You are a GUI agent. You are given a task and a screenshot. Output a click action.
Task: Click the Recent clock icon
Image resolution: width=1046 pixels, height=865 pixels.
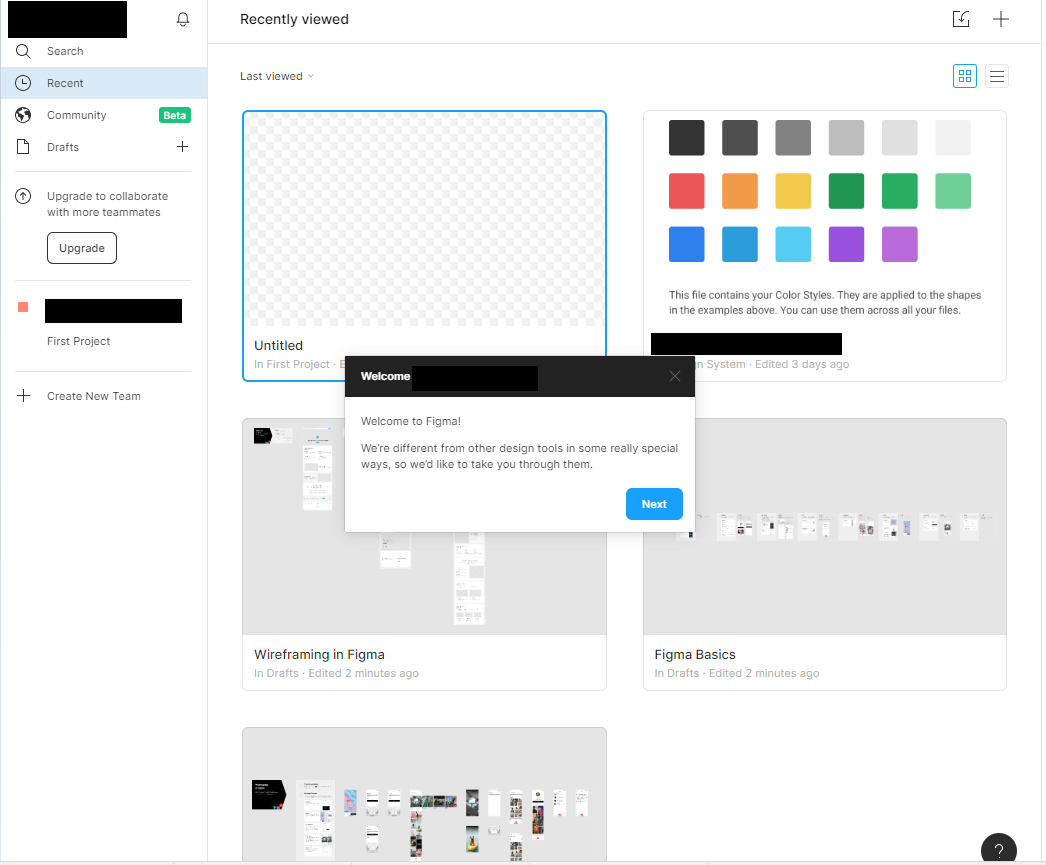[x=23, y=83]
